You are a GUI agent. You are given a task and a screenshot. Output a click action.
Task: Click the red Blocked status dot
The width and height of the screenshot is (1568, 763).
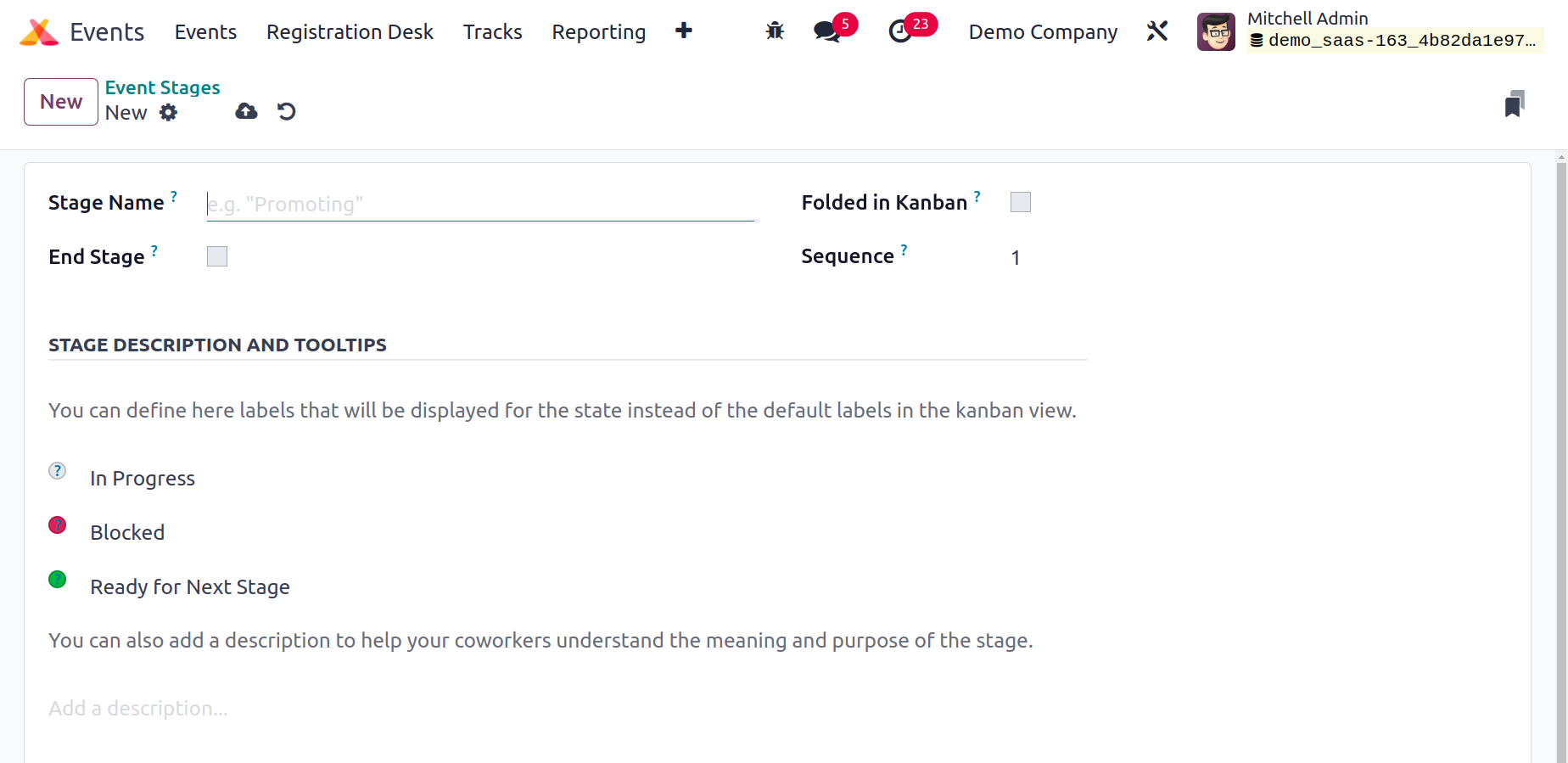pos(58,525)
